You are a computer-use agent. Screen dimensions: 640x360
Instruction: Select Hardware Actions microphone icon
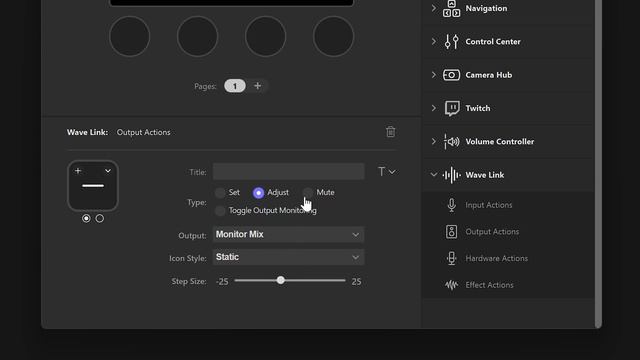[x=451, y=258]
